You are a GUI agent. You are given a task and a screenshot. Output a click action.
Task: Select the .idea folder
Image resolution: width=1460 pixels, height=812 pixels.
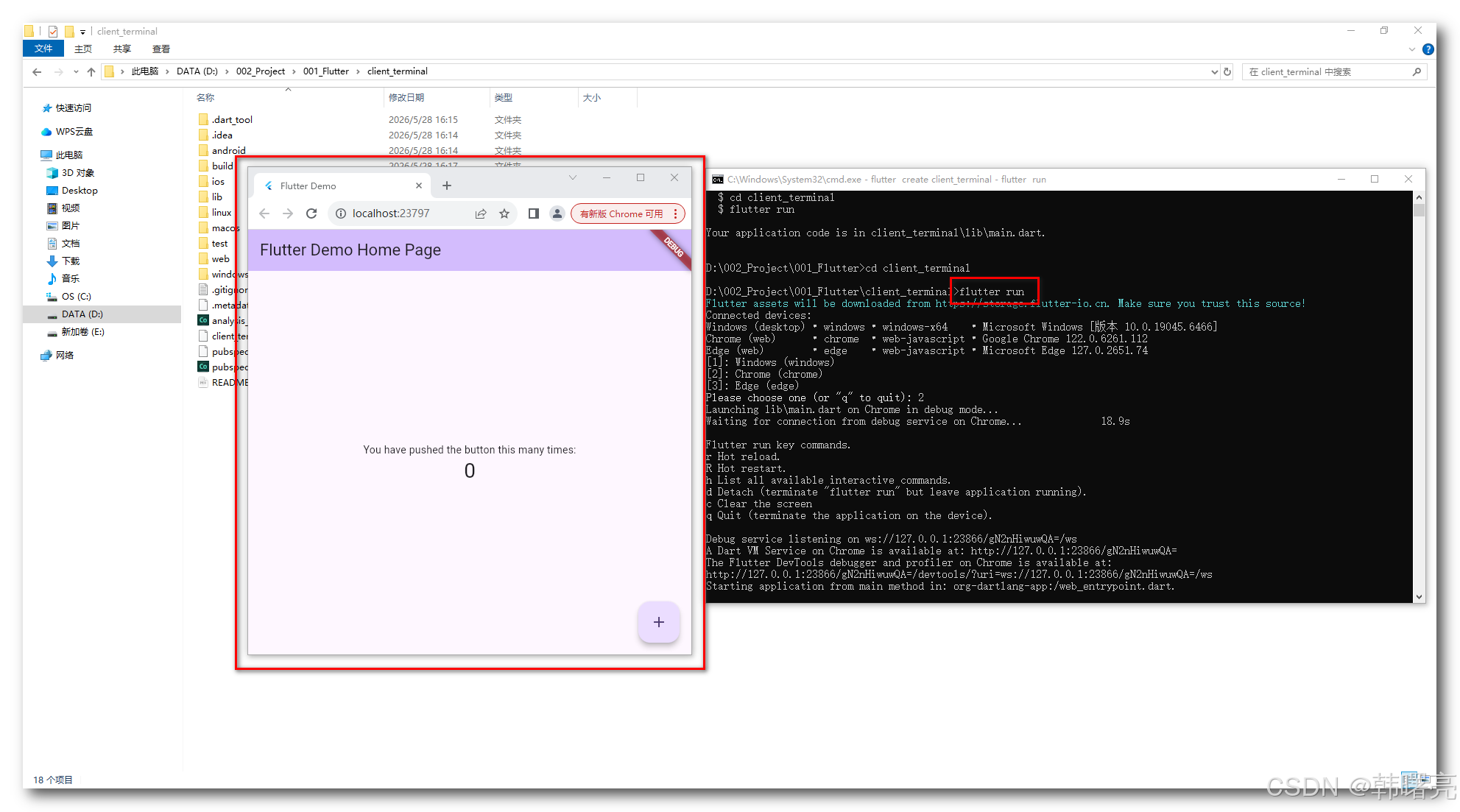point(222,135)
